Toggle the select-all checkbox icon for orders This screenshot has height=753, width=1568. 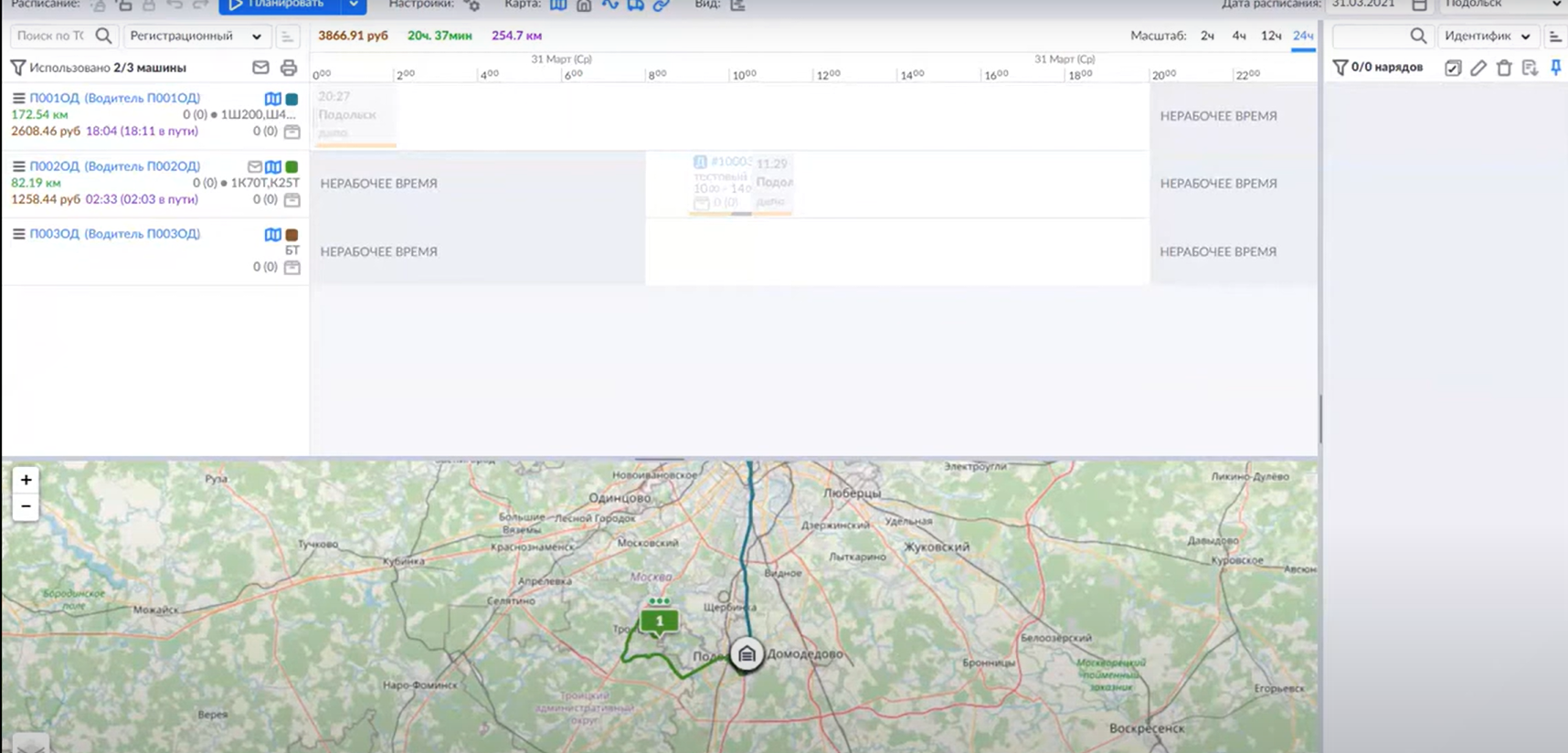tap(1453, 68)
